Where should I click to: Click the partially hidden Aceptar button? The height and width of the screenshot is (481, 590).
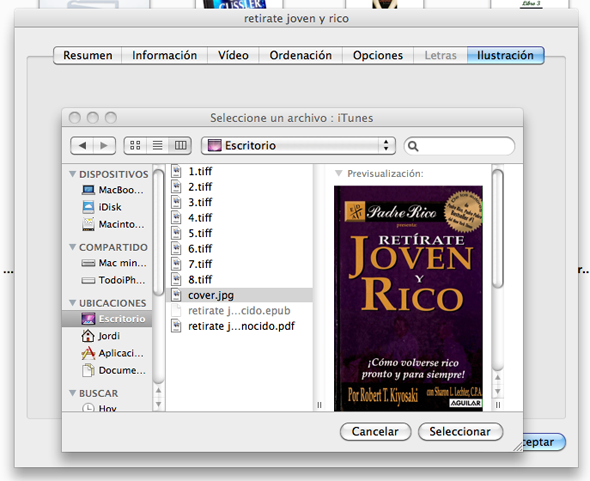pyautogui.click(x=544, y=442)
